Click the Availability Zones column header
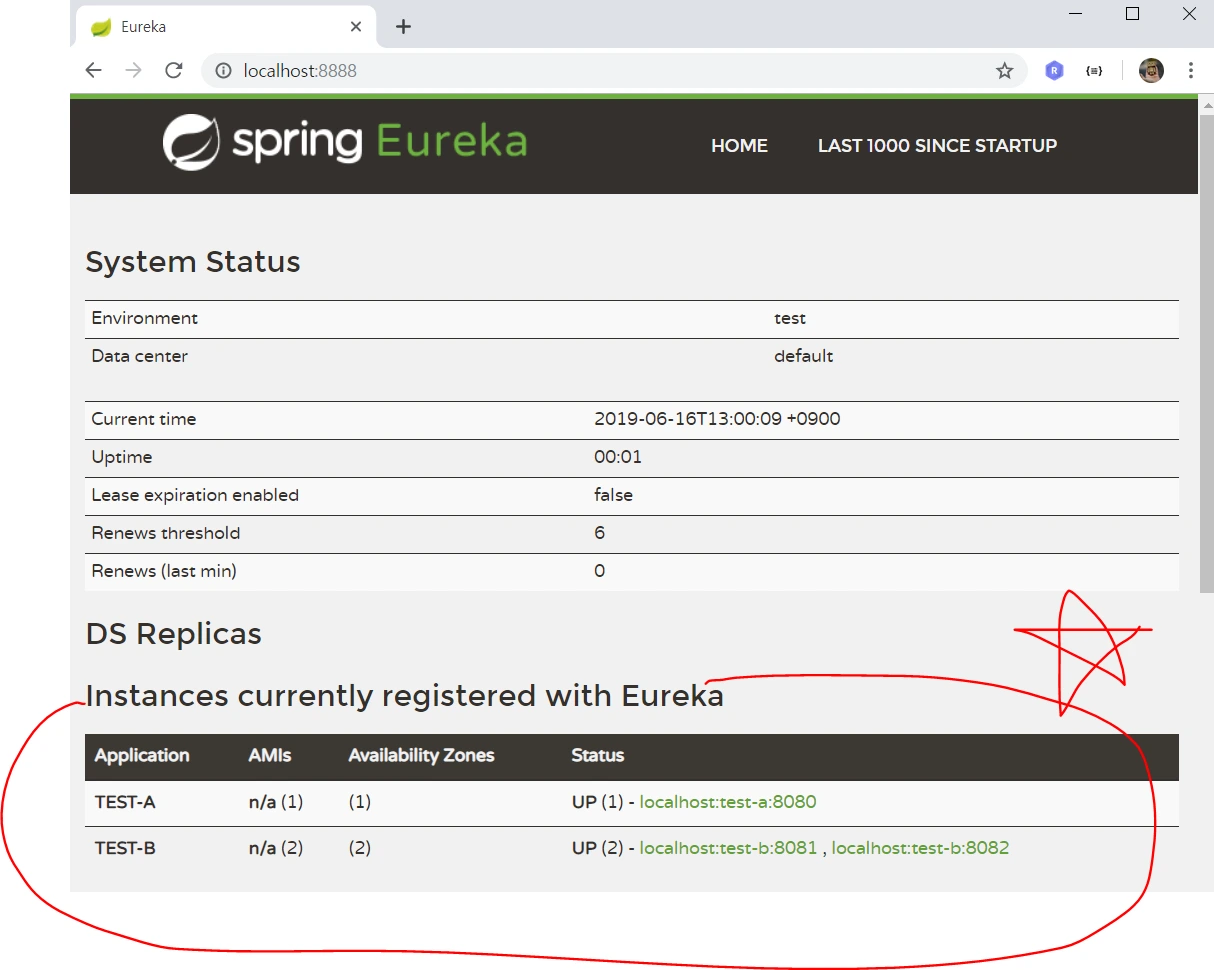The image size is (1214, 970). (421, 756)
